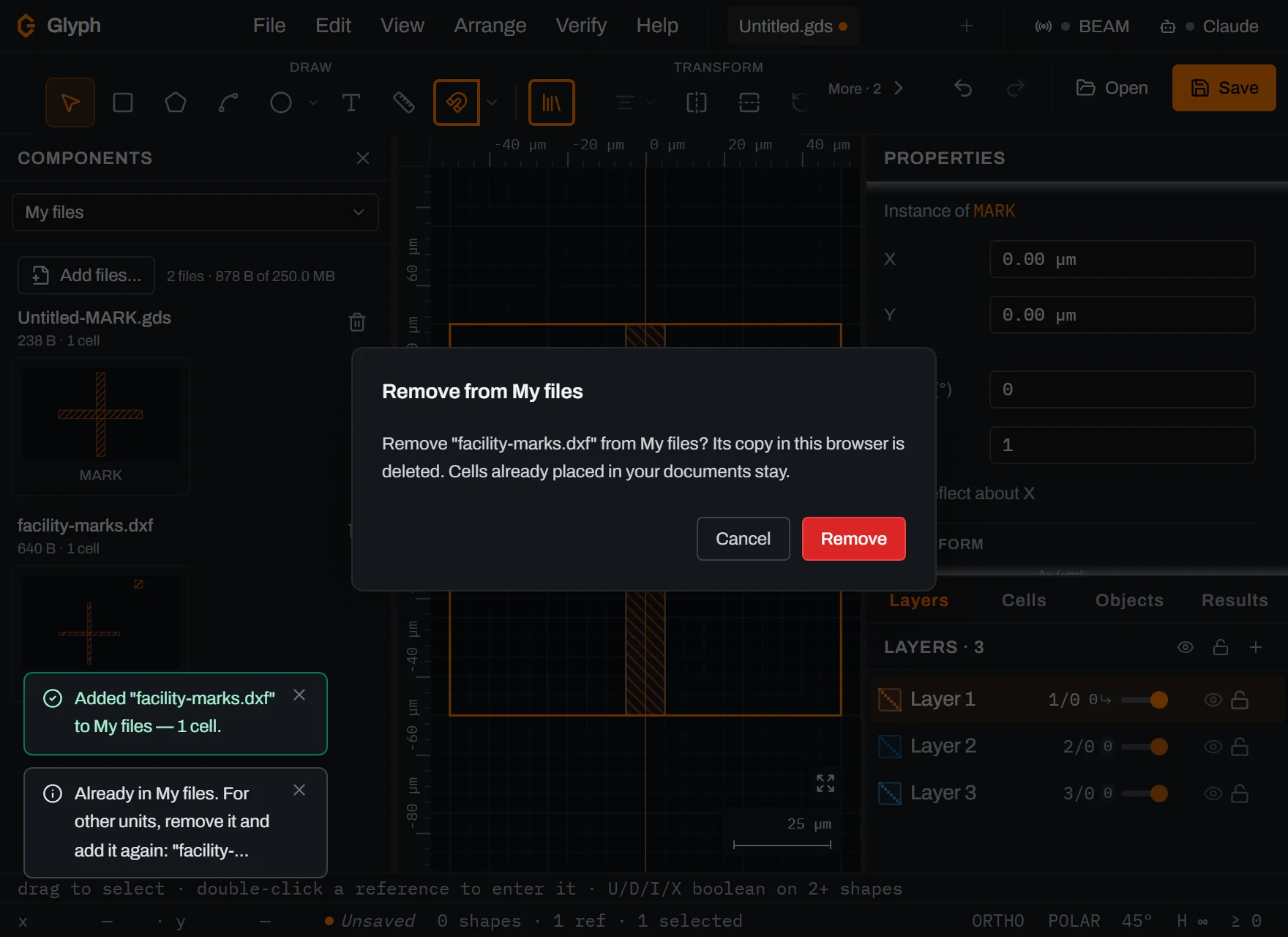The width and height of the screenshot is (1288, 937).
Task: Switch to the Objects tab
Action: click(1129, 600)
